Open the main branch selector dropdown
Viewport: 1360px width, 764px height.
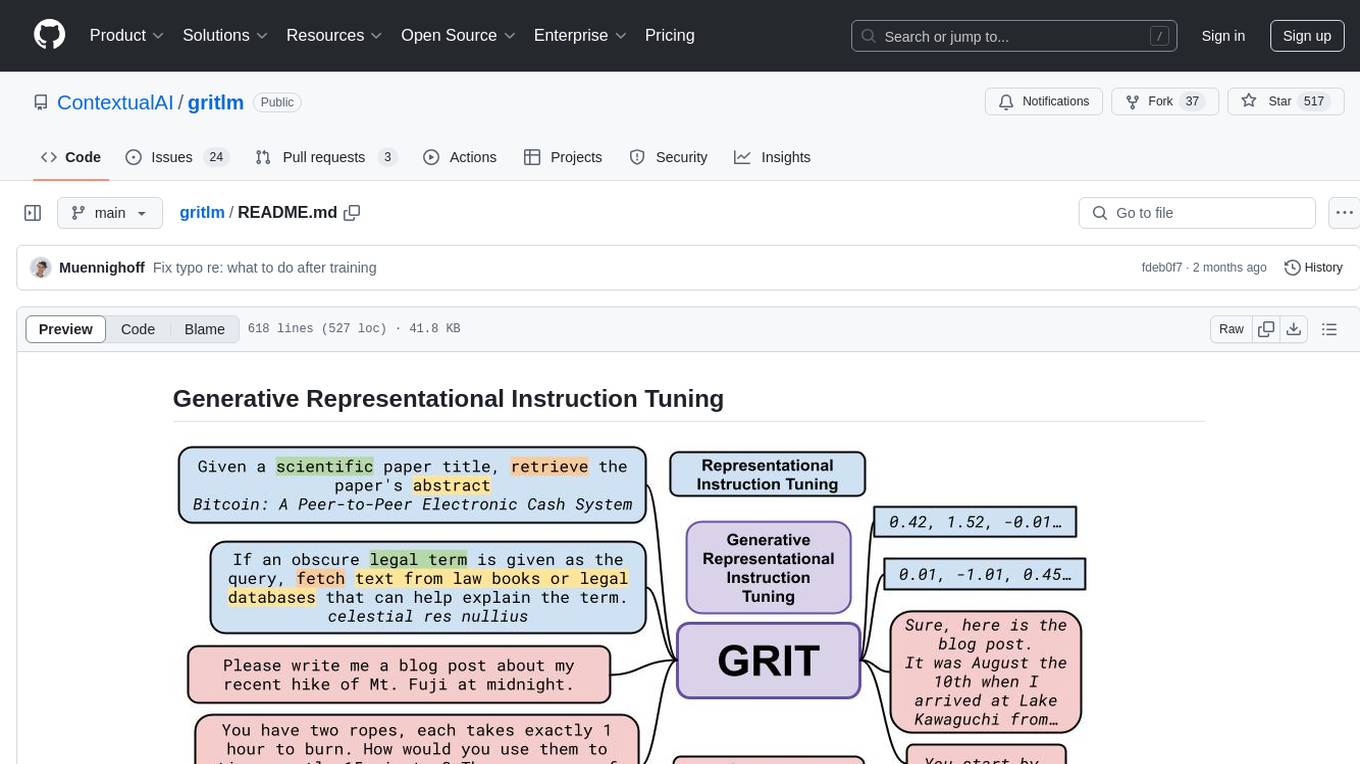tap(109, 213)
